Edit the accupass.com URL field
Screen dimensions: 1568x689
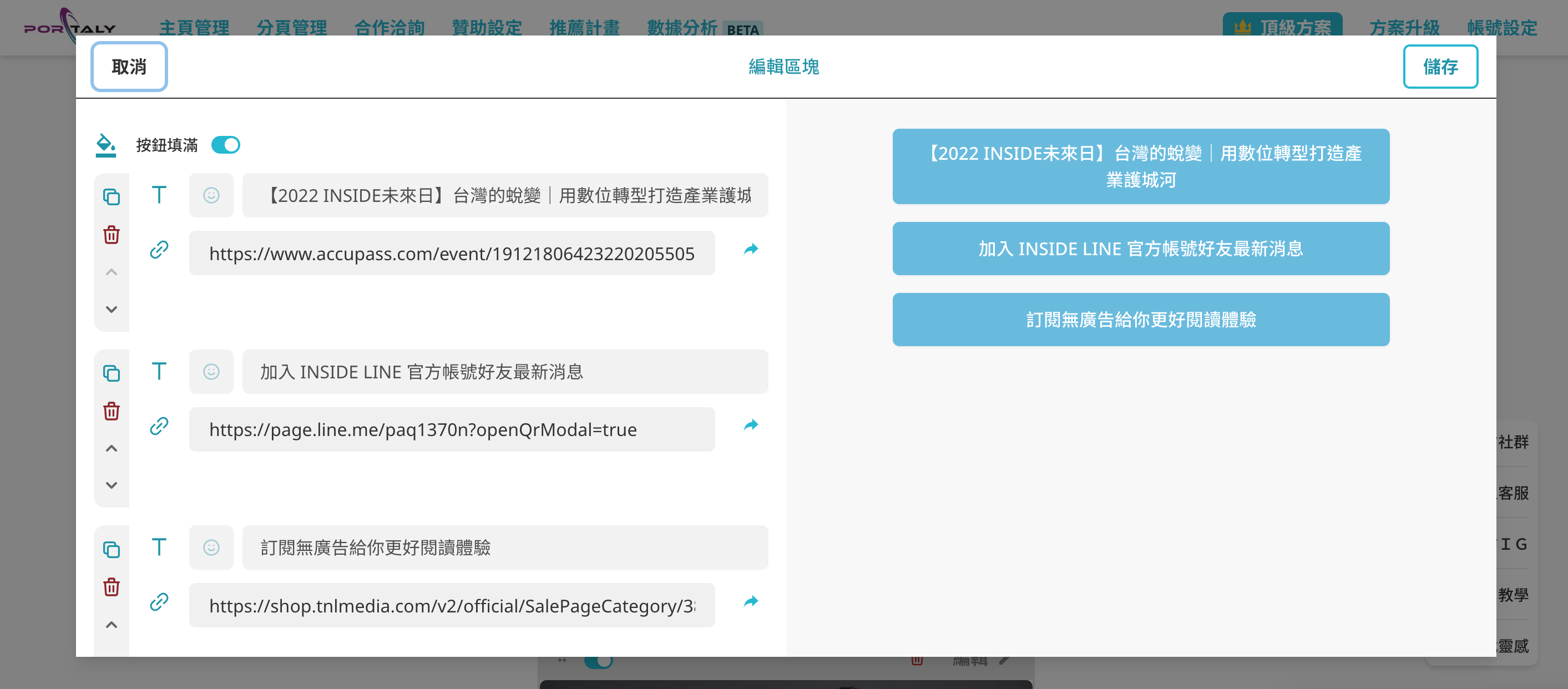point(452,253)
